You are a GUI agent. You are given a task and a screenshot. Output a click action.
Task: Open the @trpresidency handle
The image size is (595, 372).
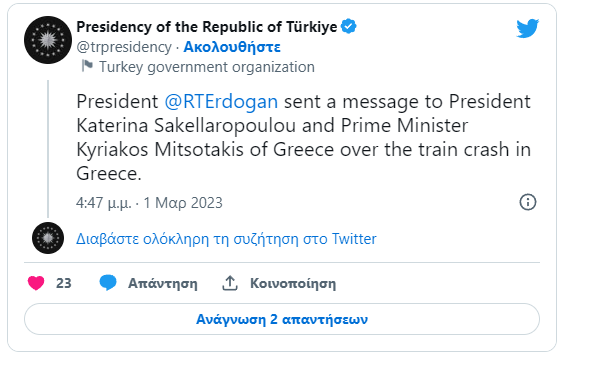[124, 47]
